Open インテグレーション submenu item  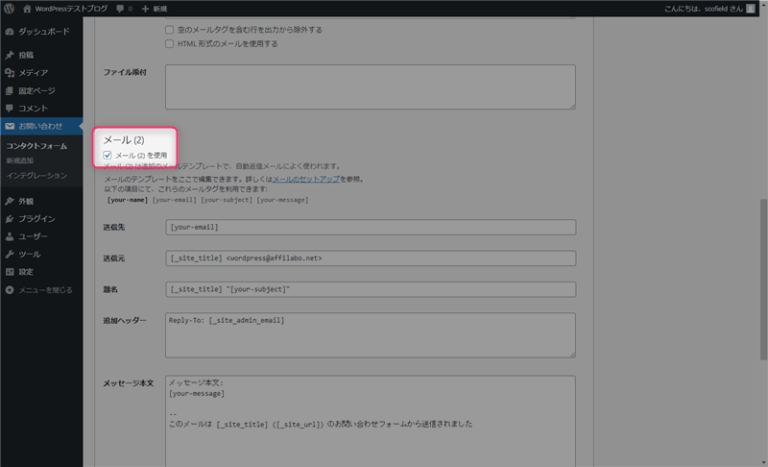(x=37, y=175)
